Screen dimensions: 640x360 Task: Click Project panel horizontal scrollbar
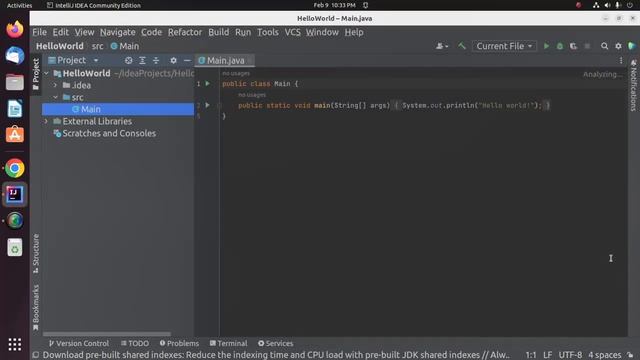pyautogui.click(x=107, y=334)
